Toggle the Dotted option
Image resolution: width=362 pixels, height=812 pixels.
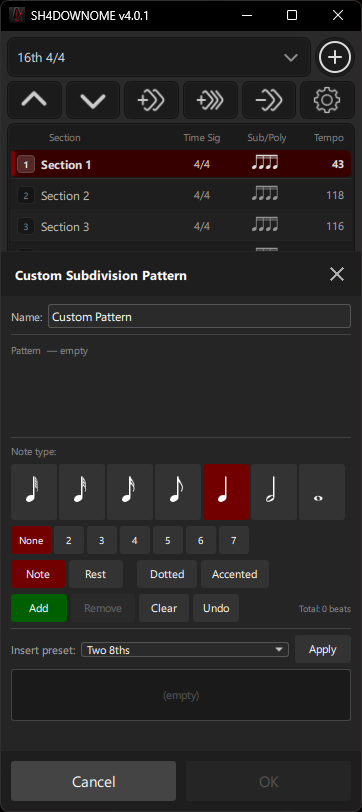(167, 574)
